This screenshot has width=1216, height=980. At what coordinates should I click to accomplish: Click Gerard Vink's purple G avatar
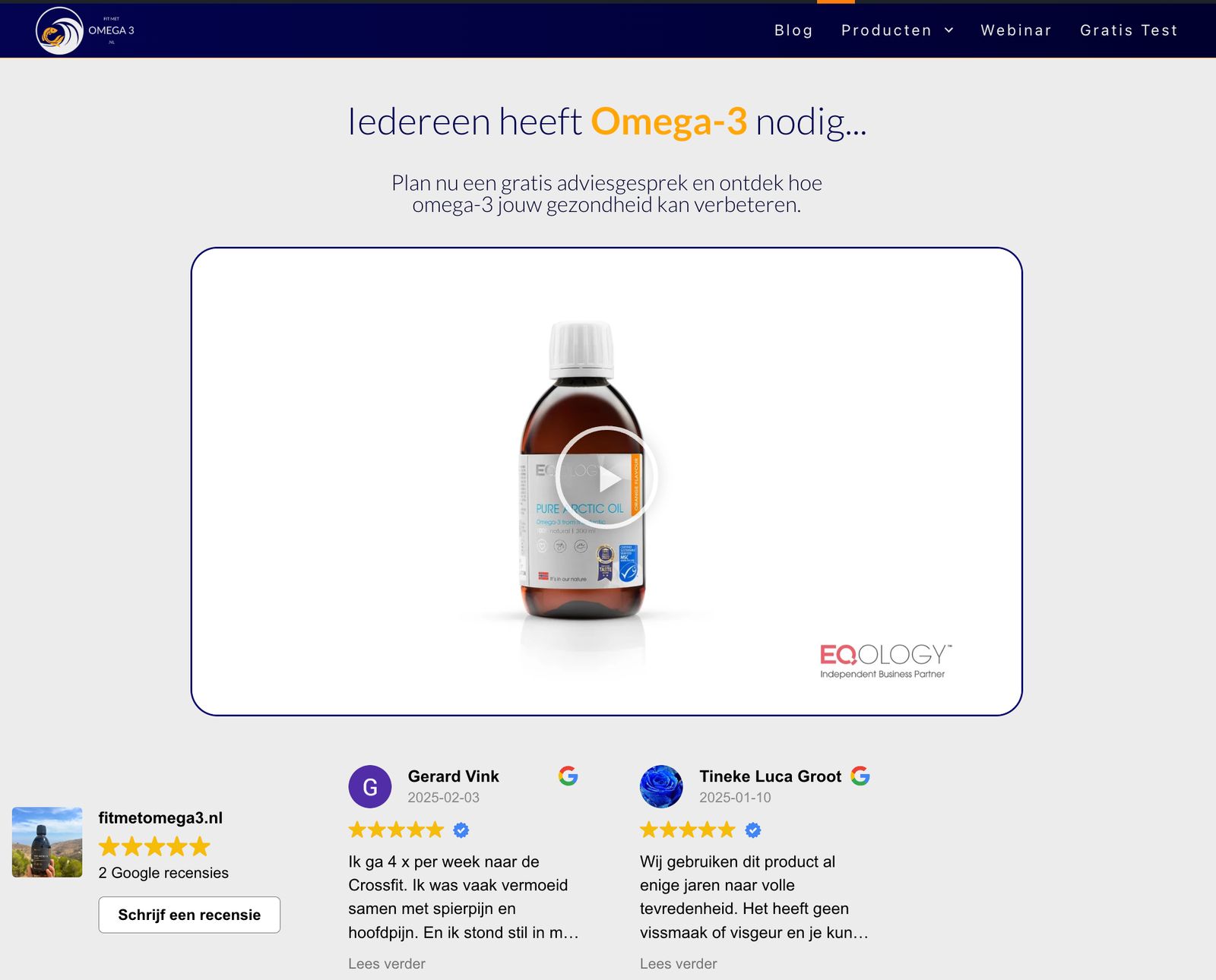pos(370,786)
